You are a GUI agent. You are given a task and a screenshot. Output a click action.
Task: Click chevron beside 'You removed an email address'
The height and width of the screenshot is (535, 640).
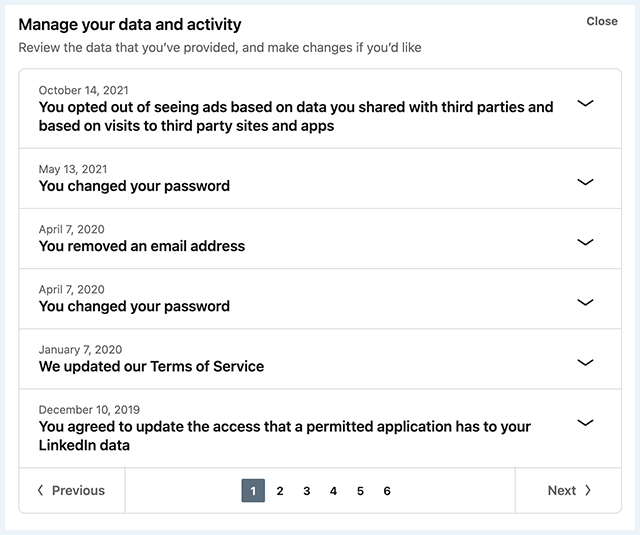coord(586,242)
